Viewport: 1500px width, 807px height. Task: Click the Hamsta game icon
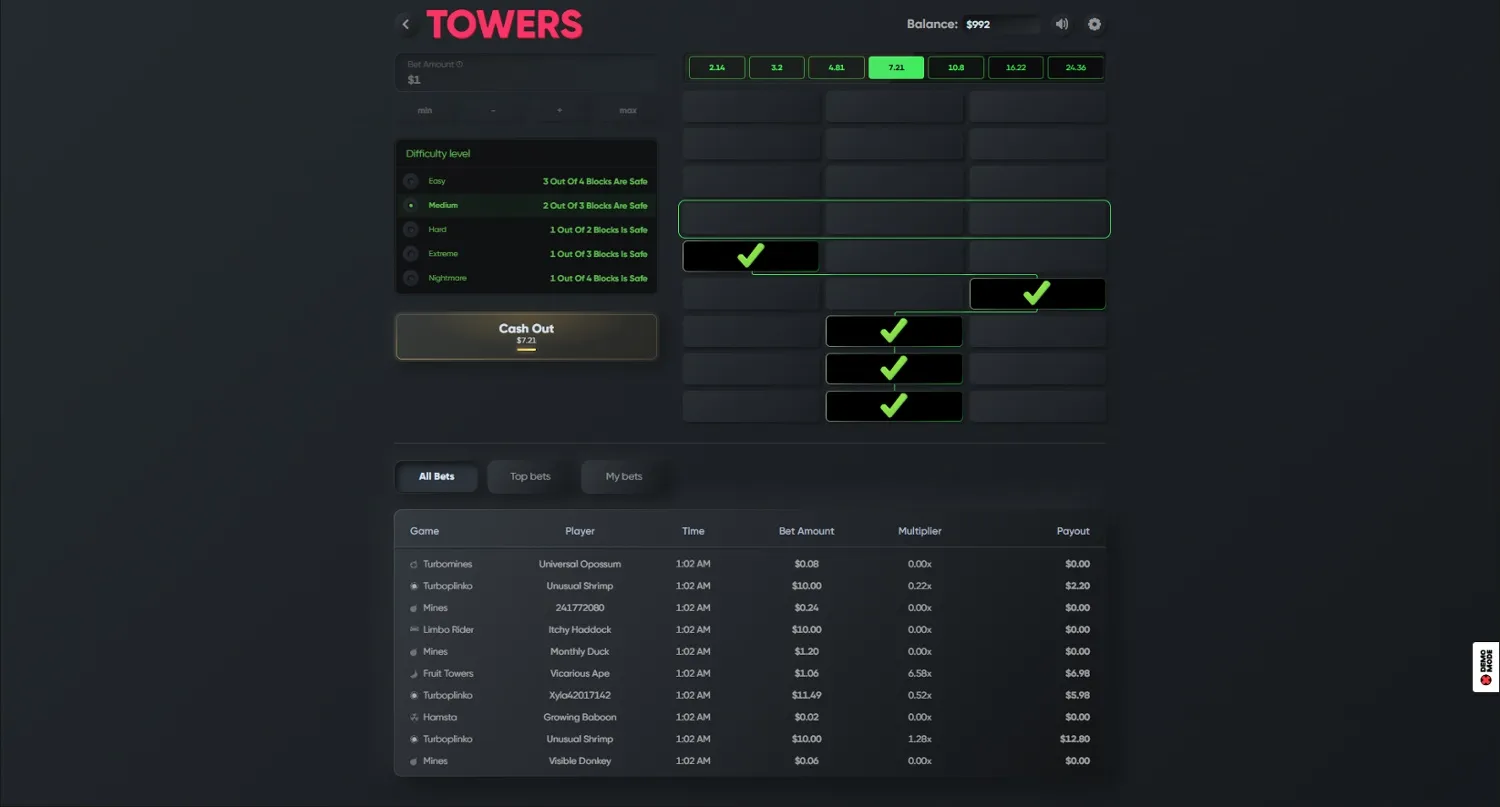tap(414, 718)
